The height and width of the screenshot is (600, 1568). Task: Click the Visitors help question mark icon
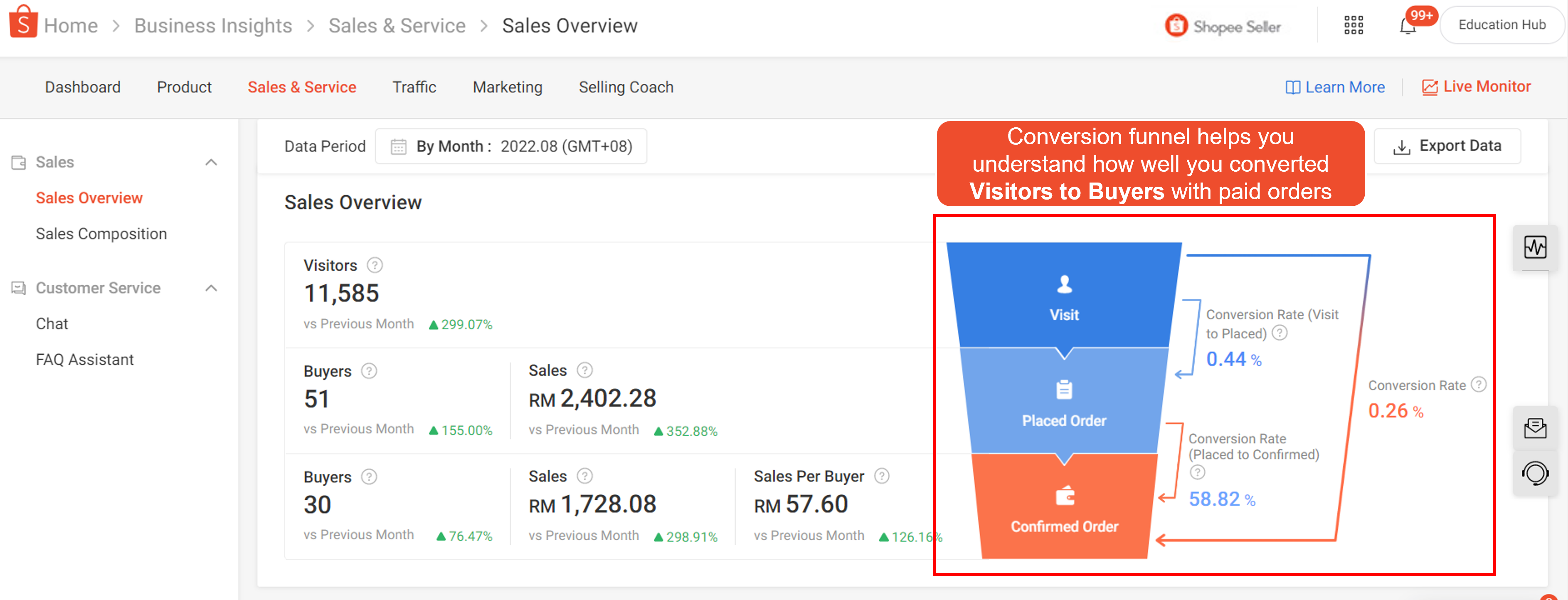(375, 265)
